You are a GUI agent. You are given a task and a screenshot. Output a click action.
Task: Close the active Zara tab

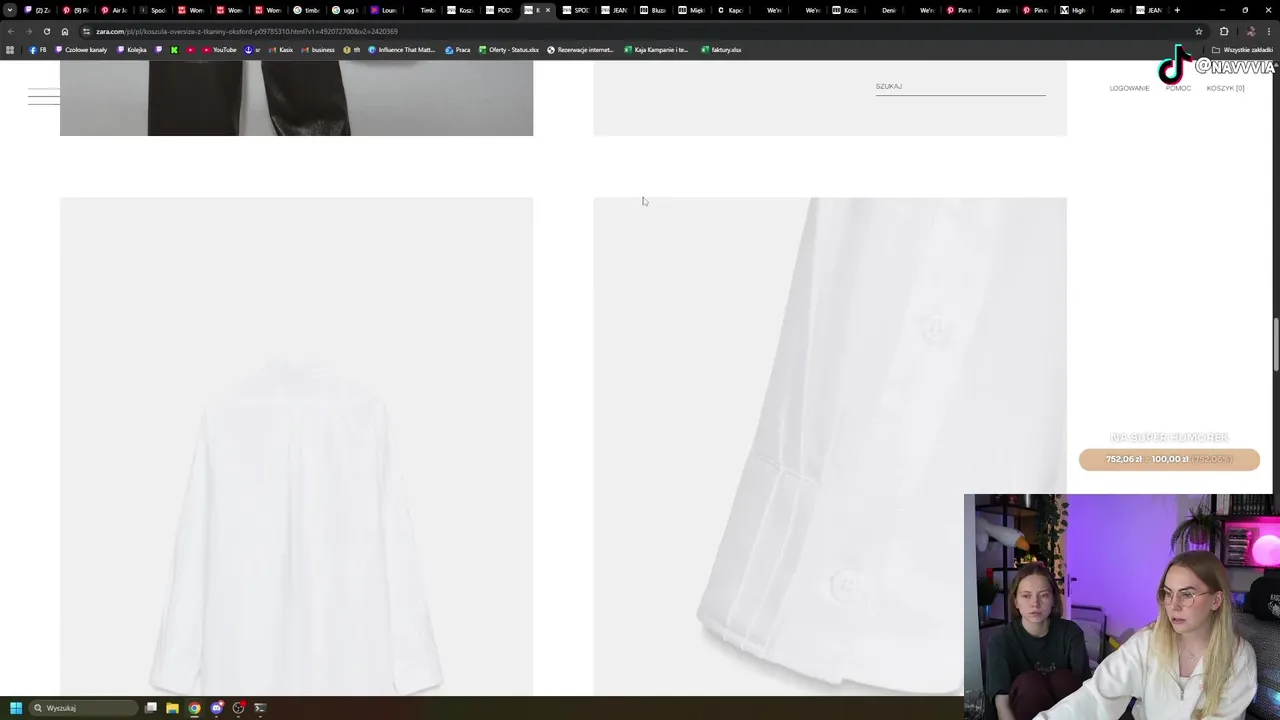pos(548,10)
